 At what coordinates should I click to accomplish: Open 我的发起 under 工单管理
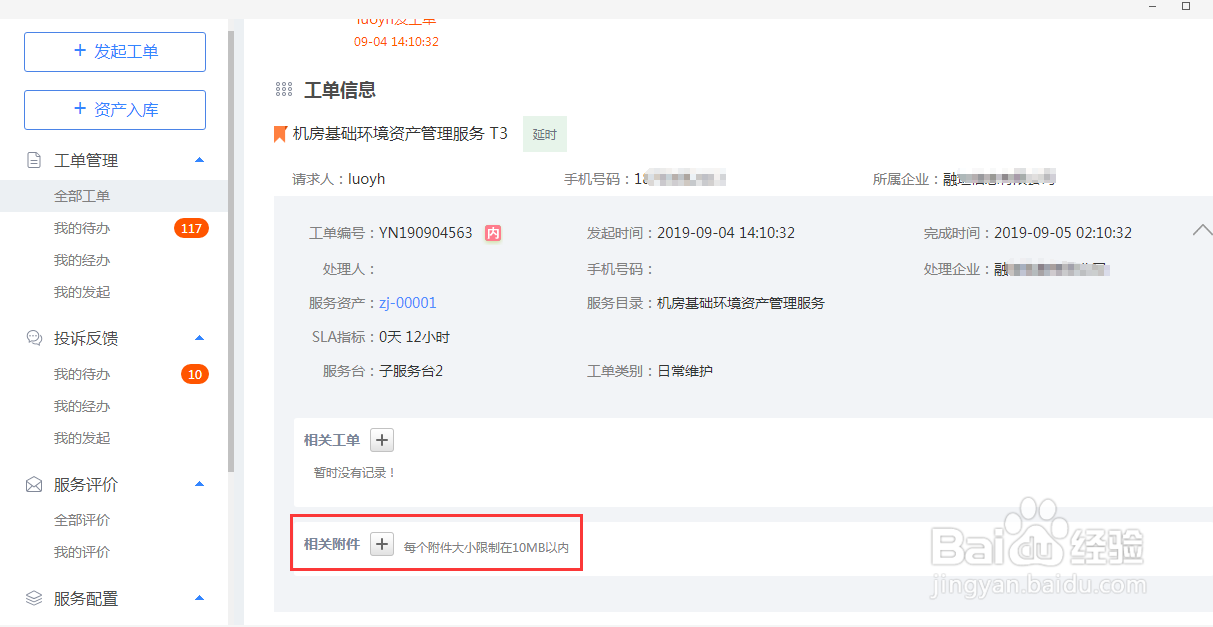click(x=78, y=292)
